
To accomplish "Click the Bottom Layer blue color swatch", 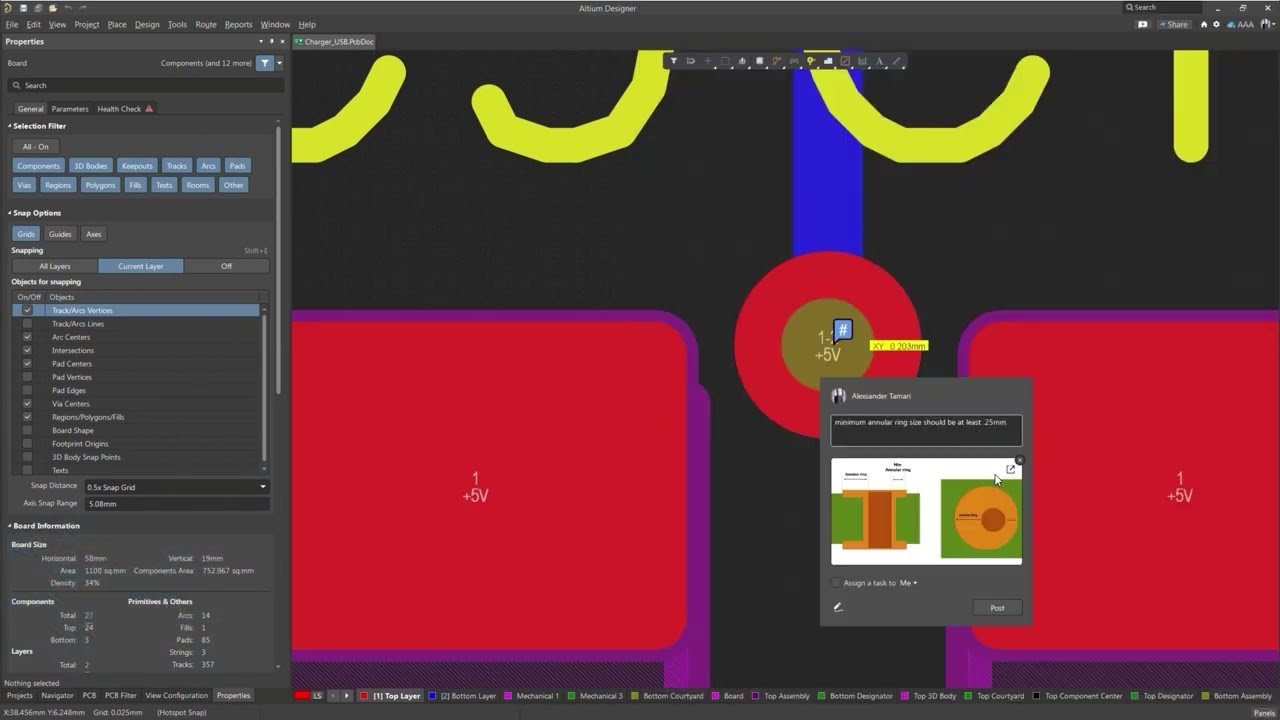I will click(x=432, y=696).
